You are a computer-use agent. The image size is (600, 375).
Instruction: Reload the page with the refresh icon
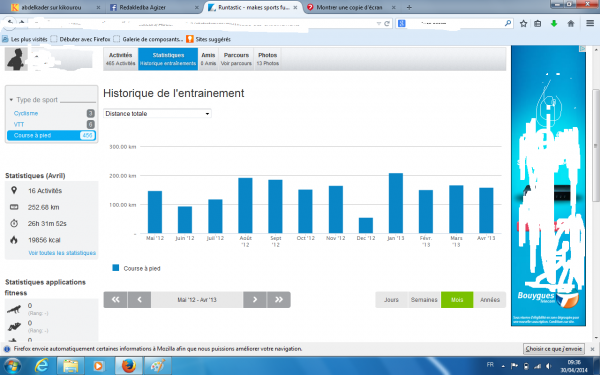387,24
